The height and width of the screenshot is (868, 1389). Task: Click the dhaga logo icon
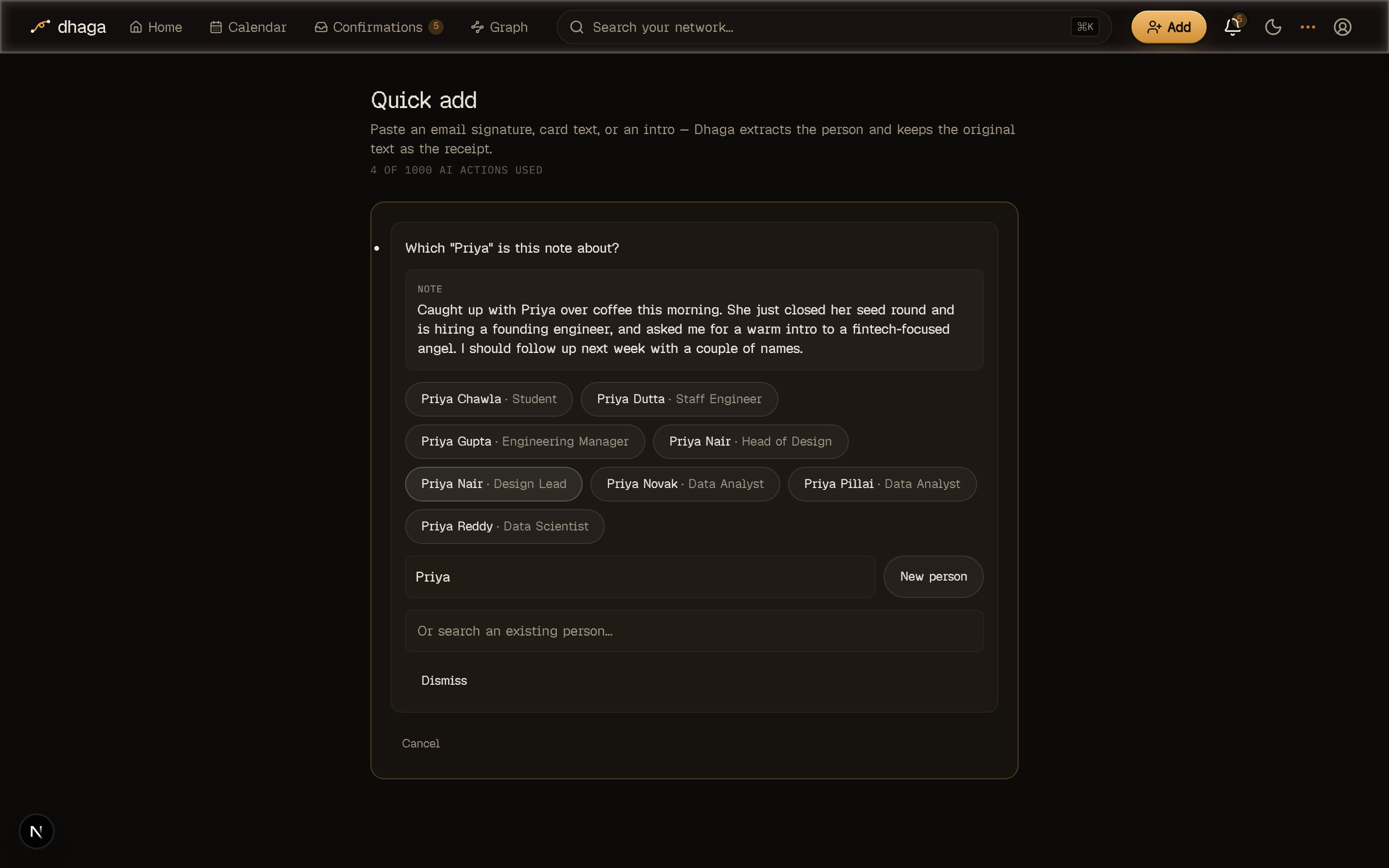click(x=40, y=27)
